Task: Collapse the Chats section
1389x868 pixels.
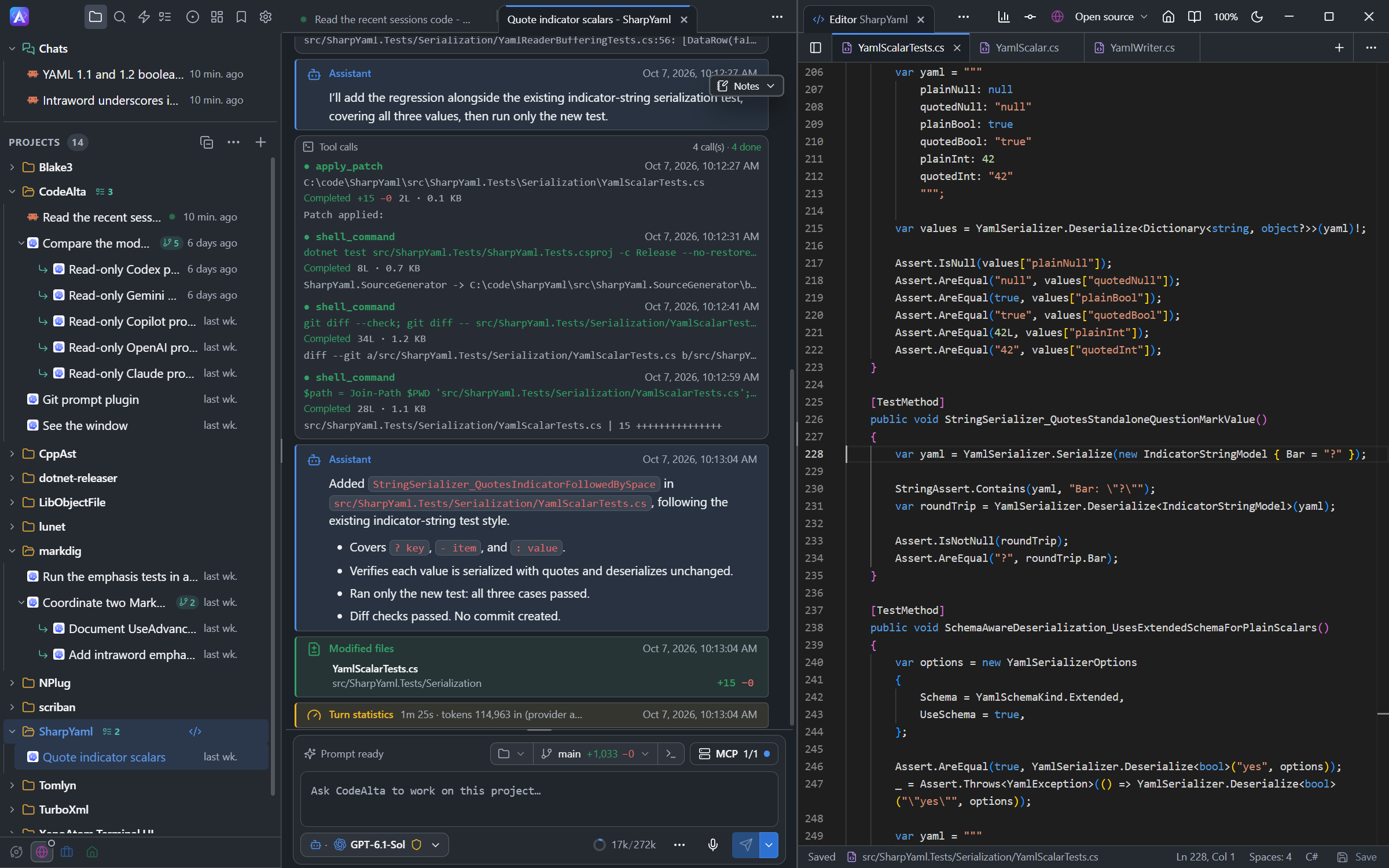Action: [12, 49]
